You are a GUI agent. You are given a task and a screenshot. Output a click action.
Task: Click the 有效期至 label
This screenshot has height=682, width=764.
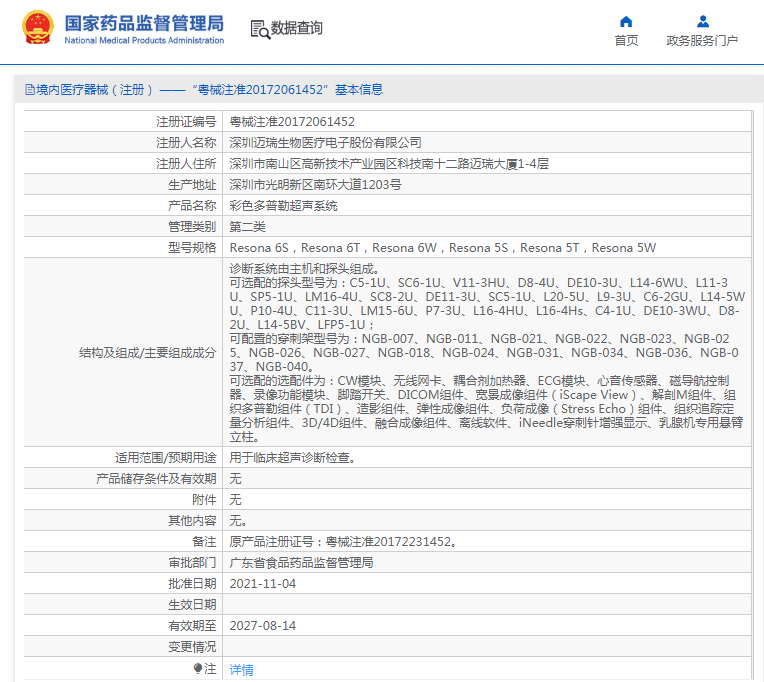coord(192,625)
